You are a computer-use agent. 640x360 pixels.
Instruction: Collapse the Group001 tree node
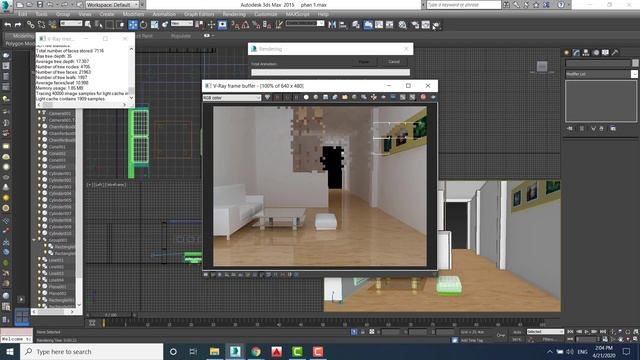(34, 240)
